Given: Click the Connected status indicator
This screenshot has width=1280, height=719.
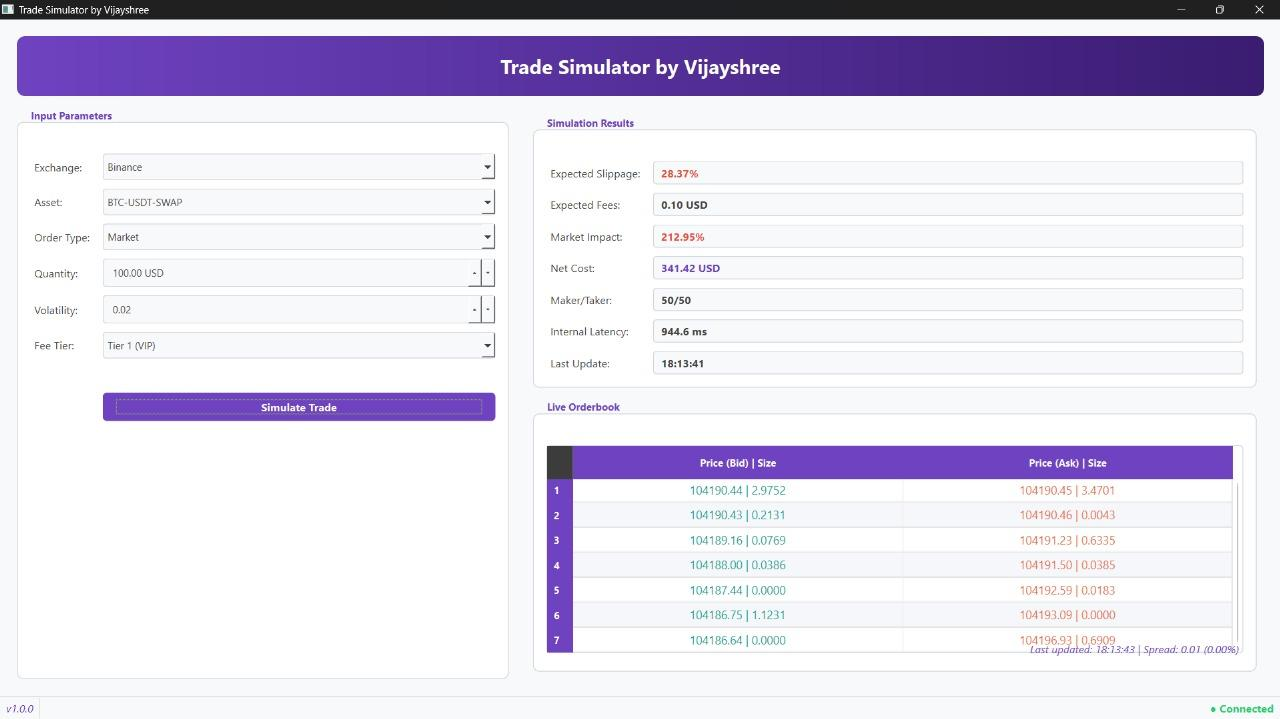Looking at the screenshot, I should pos(1241,709).
